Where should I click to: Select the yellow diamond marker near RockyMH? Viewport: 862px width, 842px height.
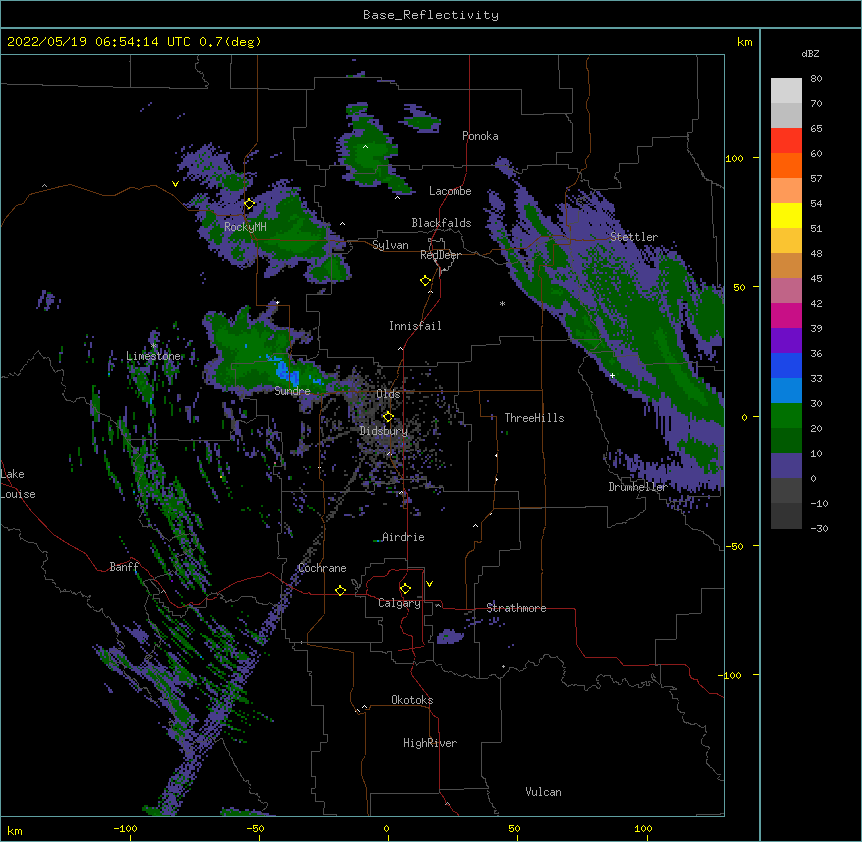pos(249,204)
